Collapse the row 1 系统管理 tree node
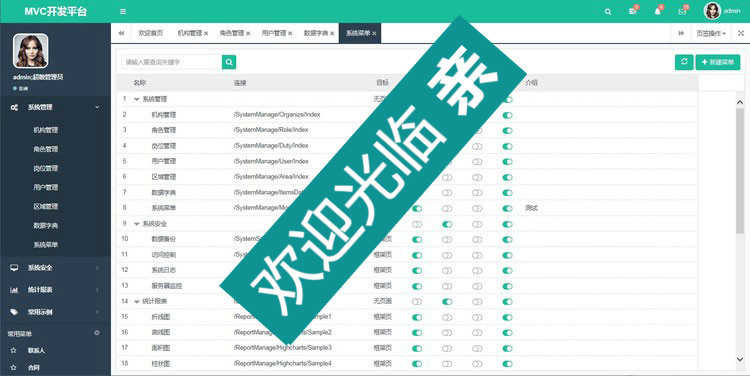The image size is (750, 376). pyautogui.click(x=137, y=100)
